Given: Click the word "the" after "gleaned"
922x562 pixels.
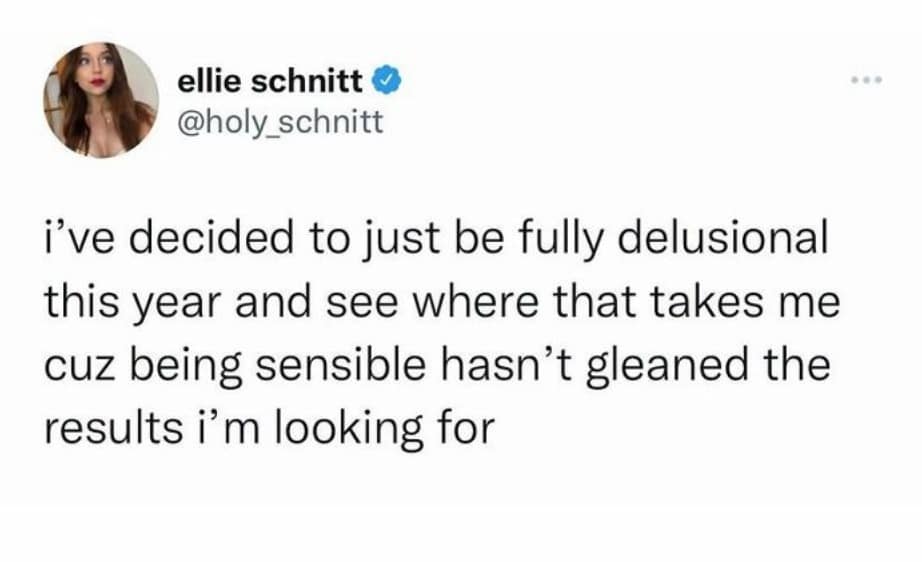Looking at the screenshot, I should pyautogui.click(x=799, y=368).
